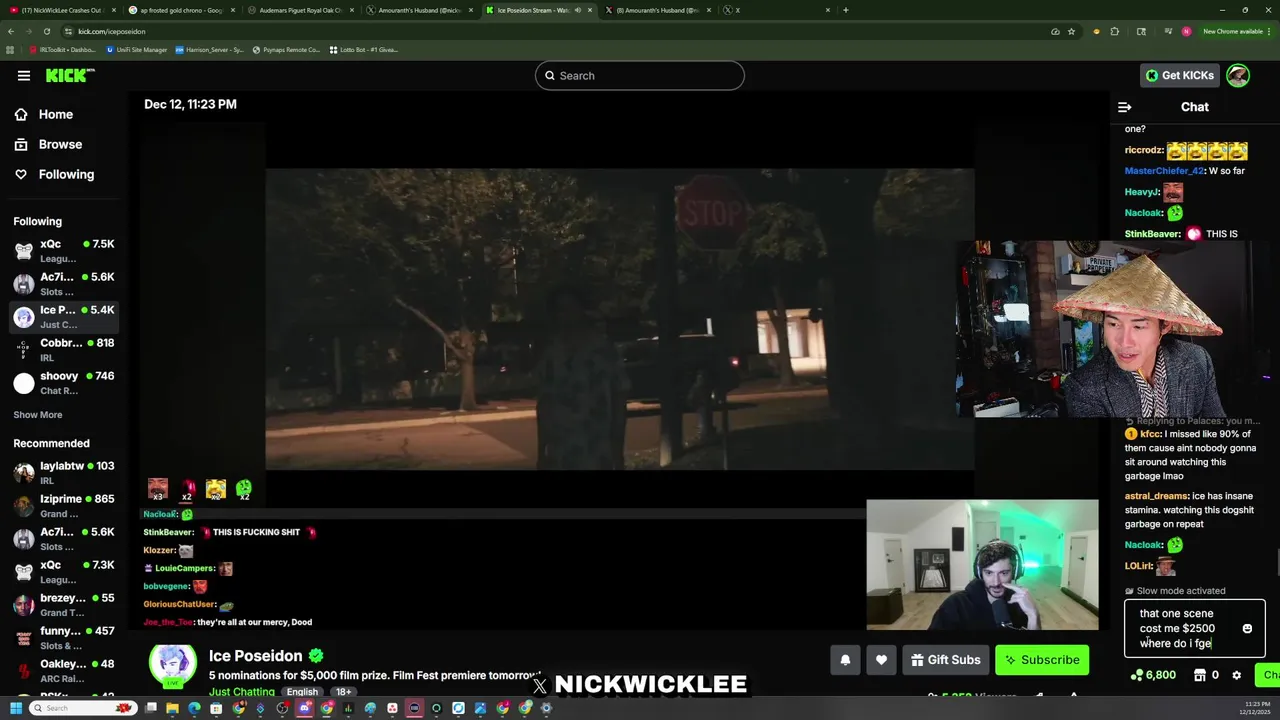Bookmark this page with star icon
This screenshot has width=1280, height=720.
[1071, 31]
